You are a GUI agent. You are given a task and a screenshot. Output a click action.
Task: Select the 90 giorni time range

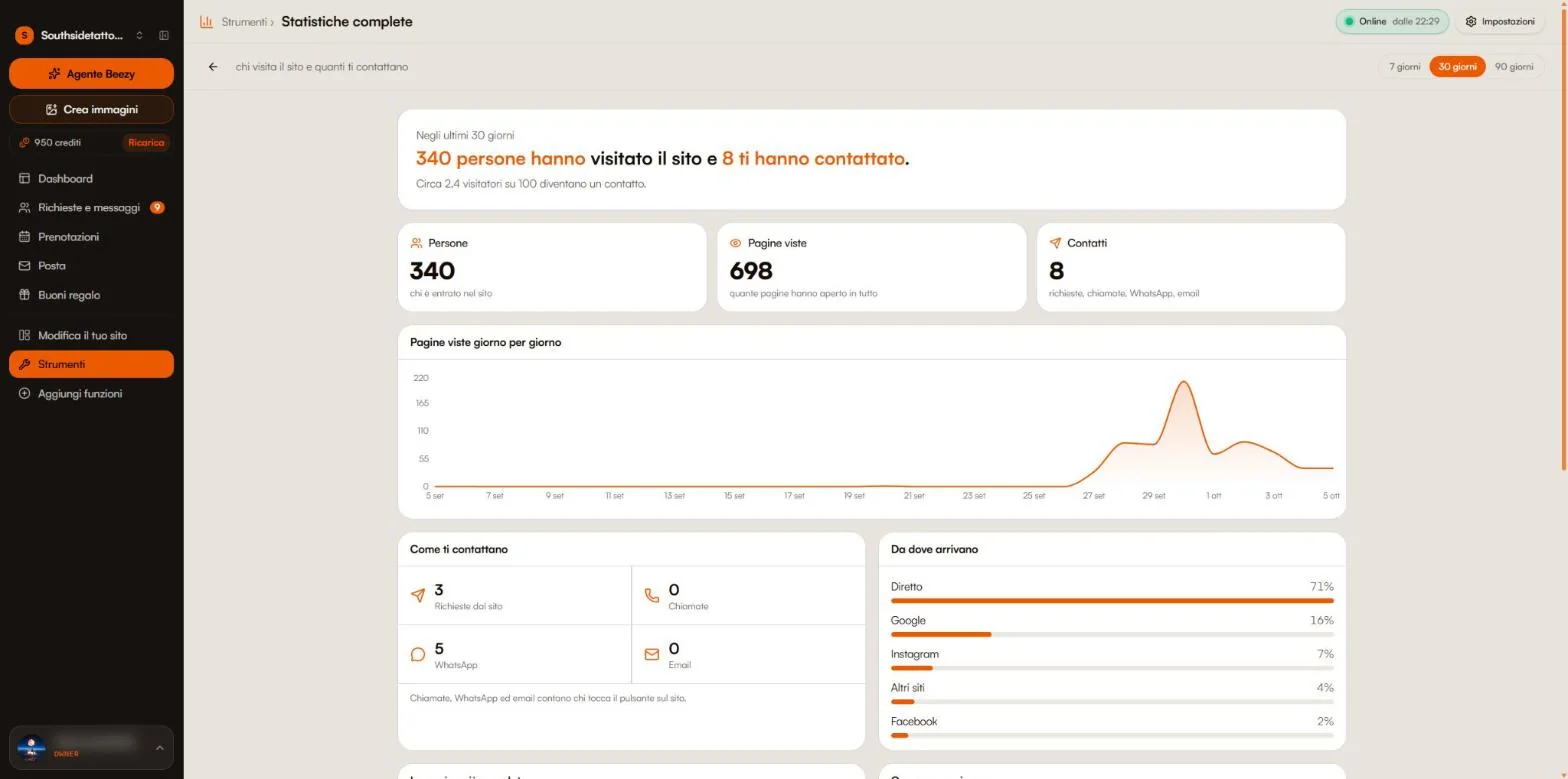1514,67
